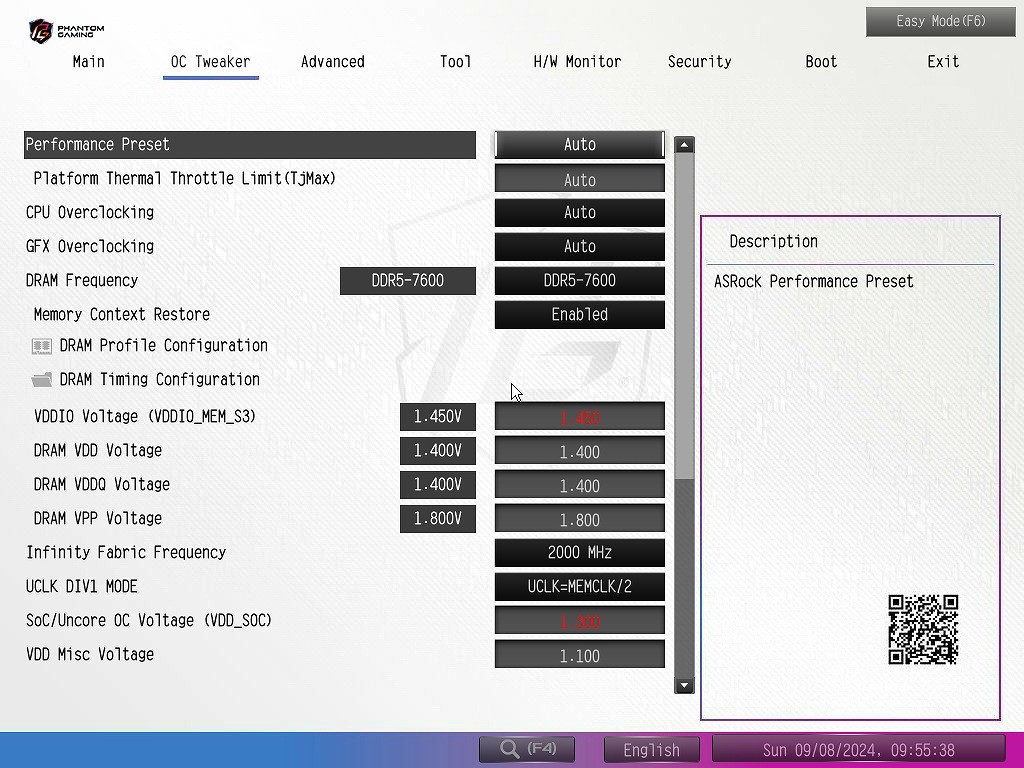
Task: Click the scrollbar down arrow
Action: point(684,686)
